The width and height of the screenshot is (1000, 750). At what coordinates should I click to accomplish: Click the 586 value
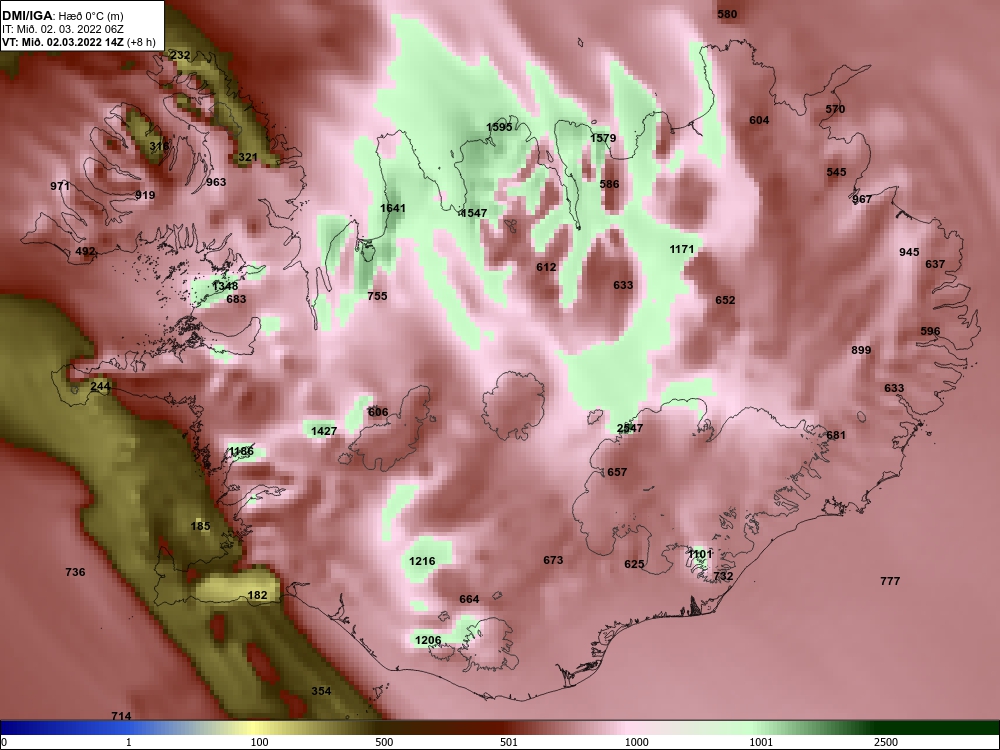pyautogui.click(x=609, y=184)
